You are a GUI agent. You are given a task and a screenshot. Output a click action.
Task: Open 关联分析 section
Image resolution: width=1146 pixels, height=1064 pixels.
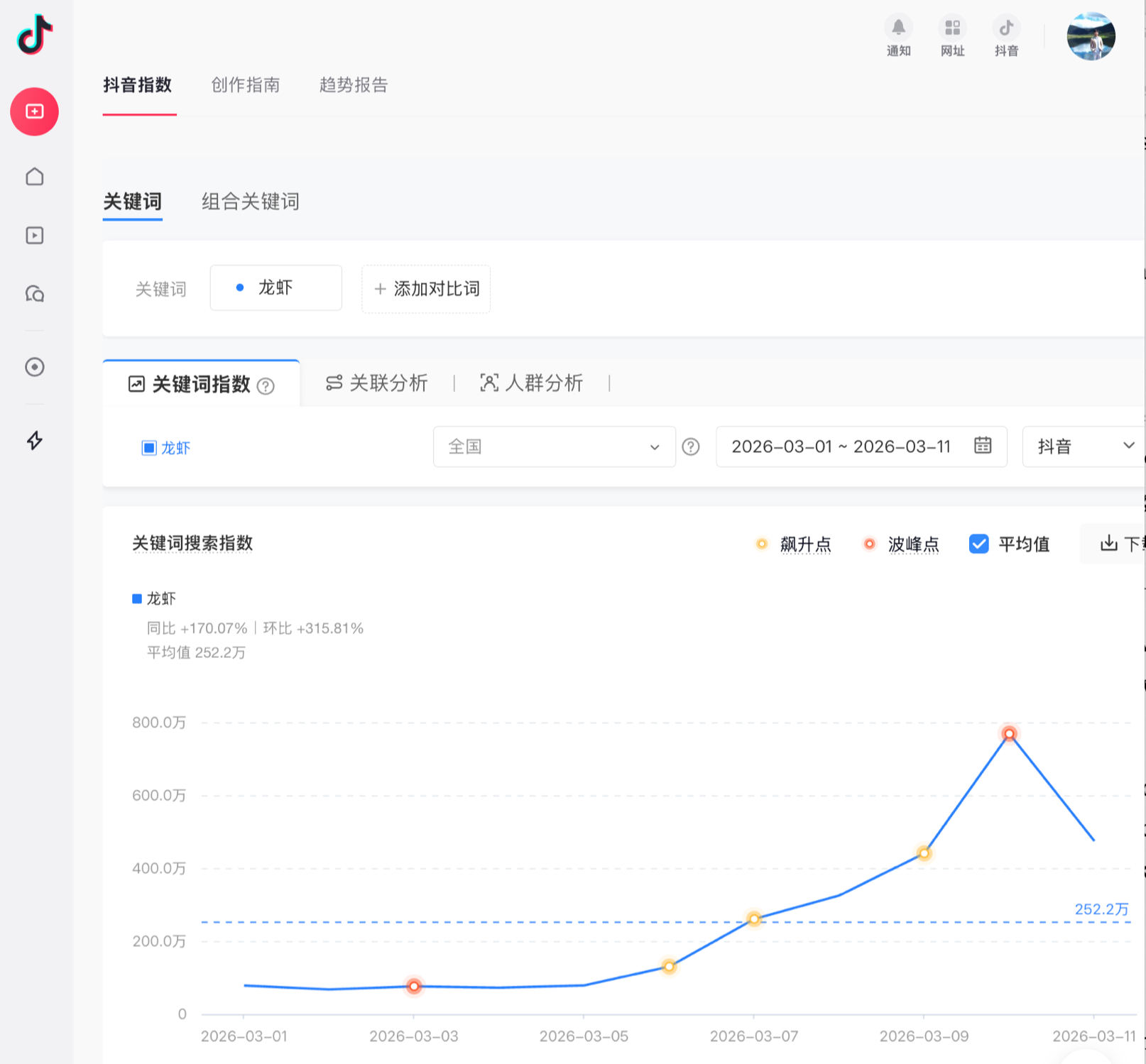coord(377,383)
